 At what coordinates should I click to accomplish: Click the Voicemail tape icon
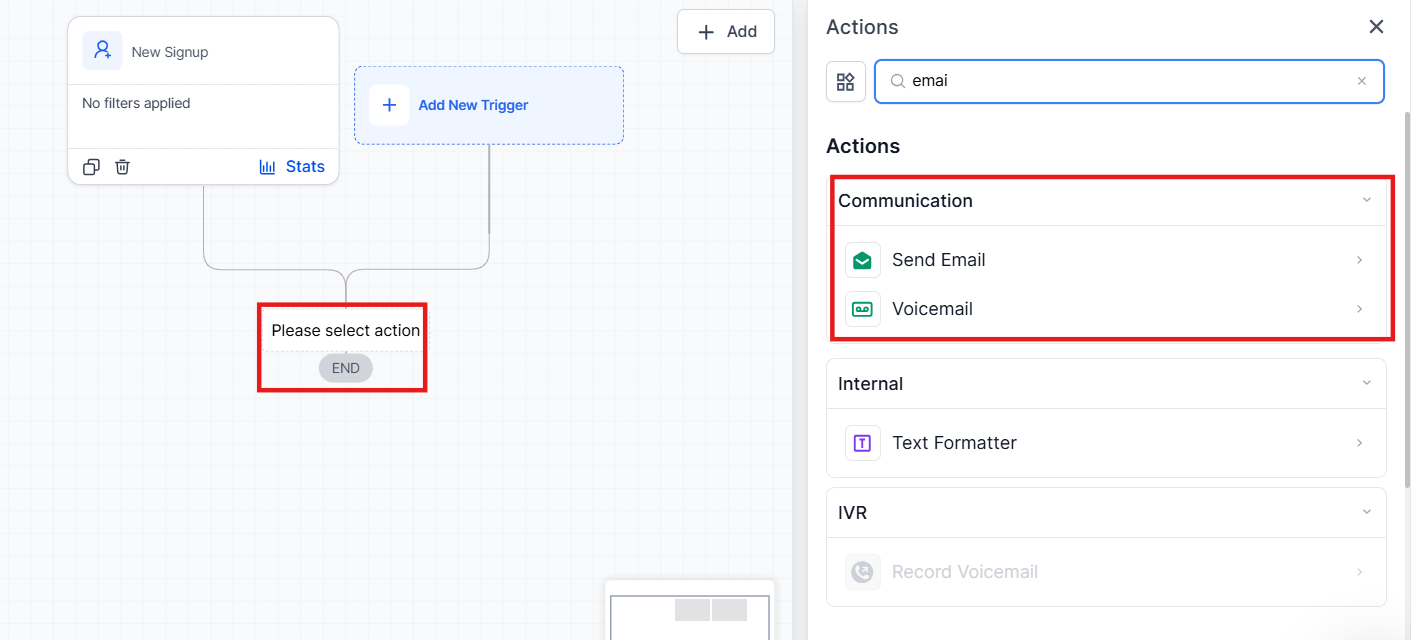863,309
